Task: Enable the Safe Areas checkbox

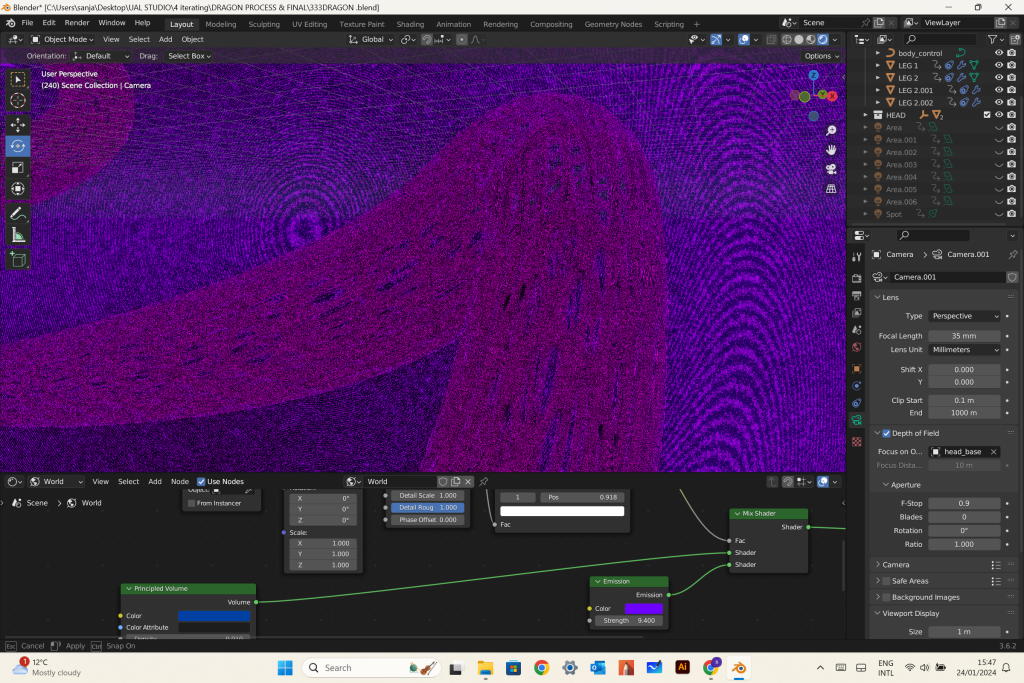Action: pos(886,581)
